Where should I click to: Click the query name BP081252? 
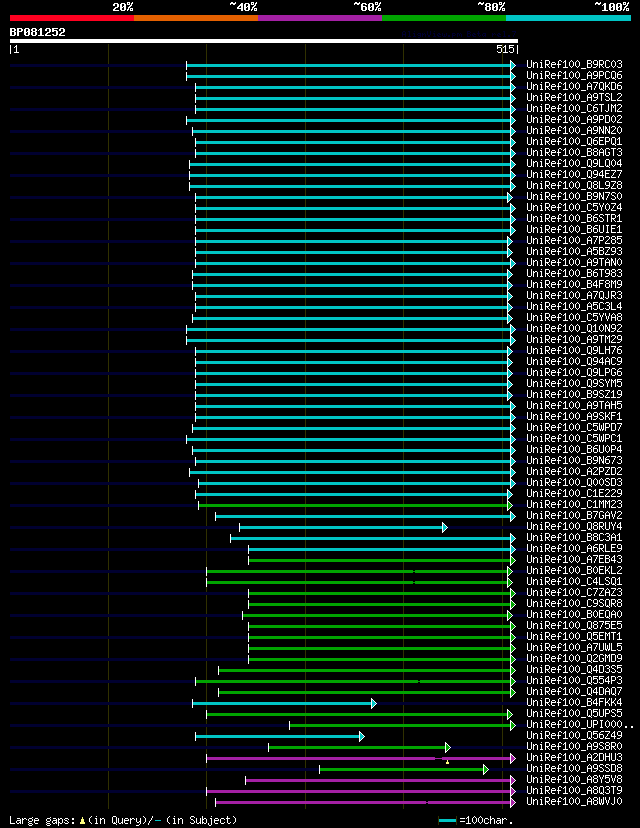pyautogui.click(x=37, y=32)
